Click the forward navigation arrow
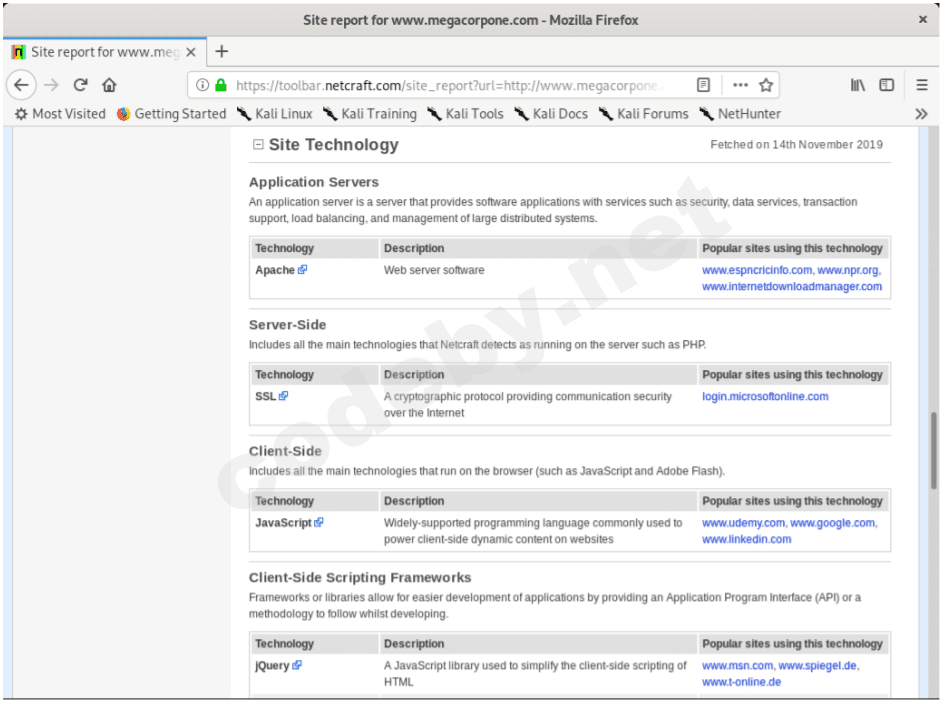The height and width of the screenshot is (704, 943). coord(52,85)
